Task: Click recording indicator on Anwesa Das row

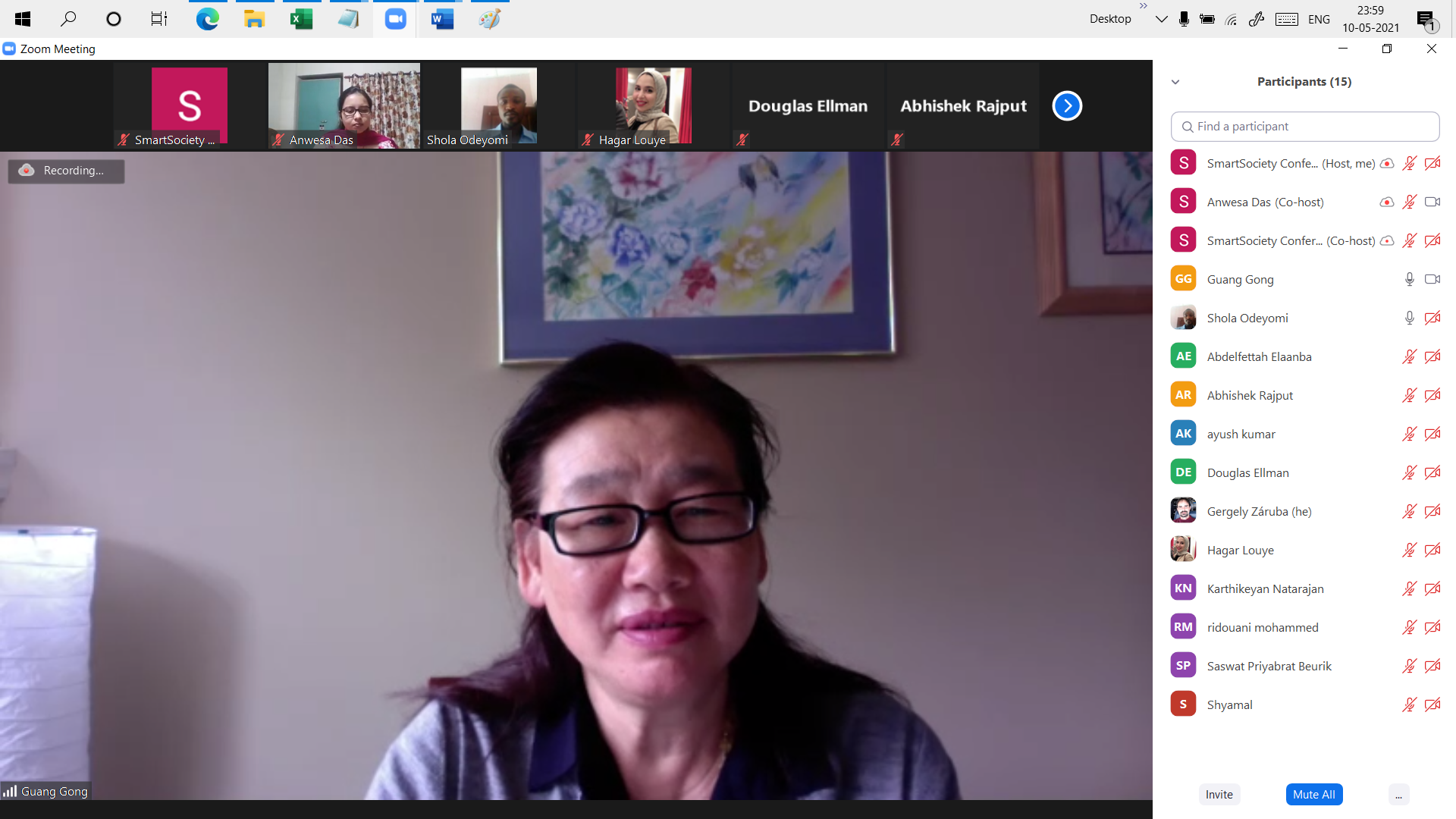Action: coord(1387,202)
